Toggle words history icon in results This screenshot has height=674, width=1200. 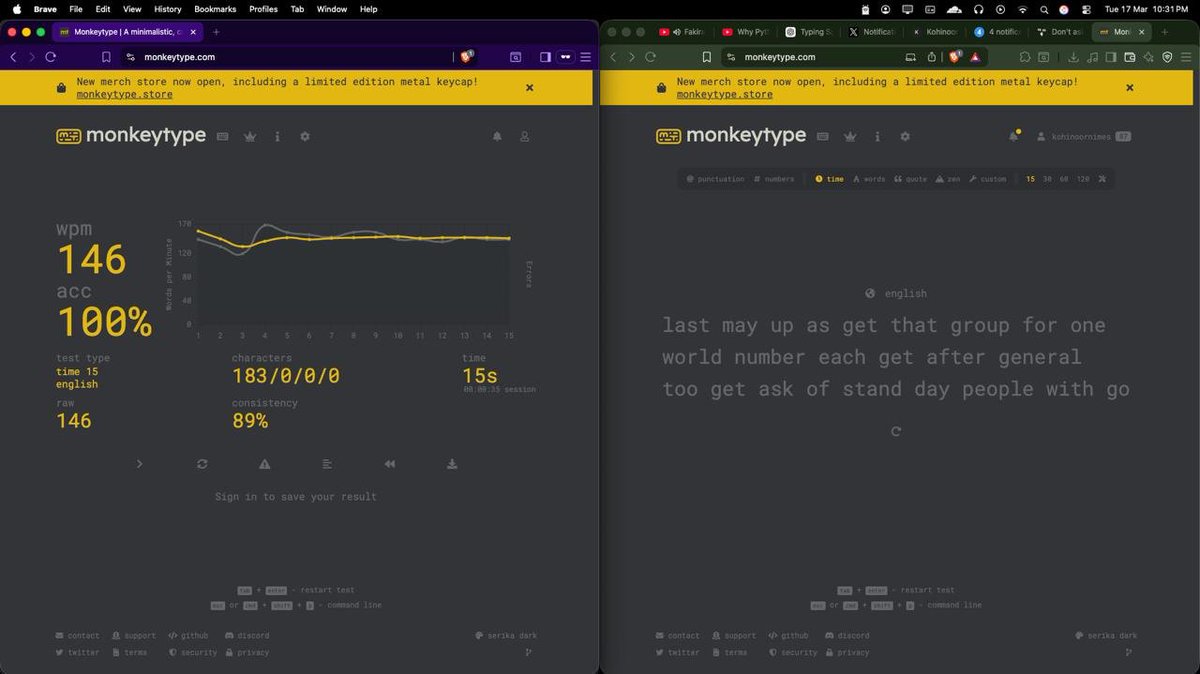327,464
